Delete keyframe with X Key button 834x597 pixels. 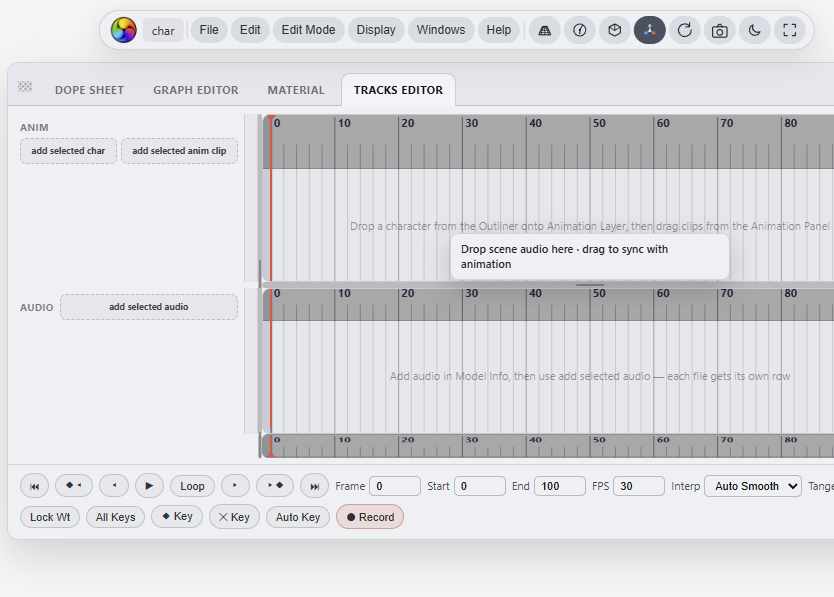pyautogui.click(x=234, y=517)
